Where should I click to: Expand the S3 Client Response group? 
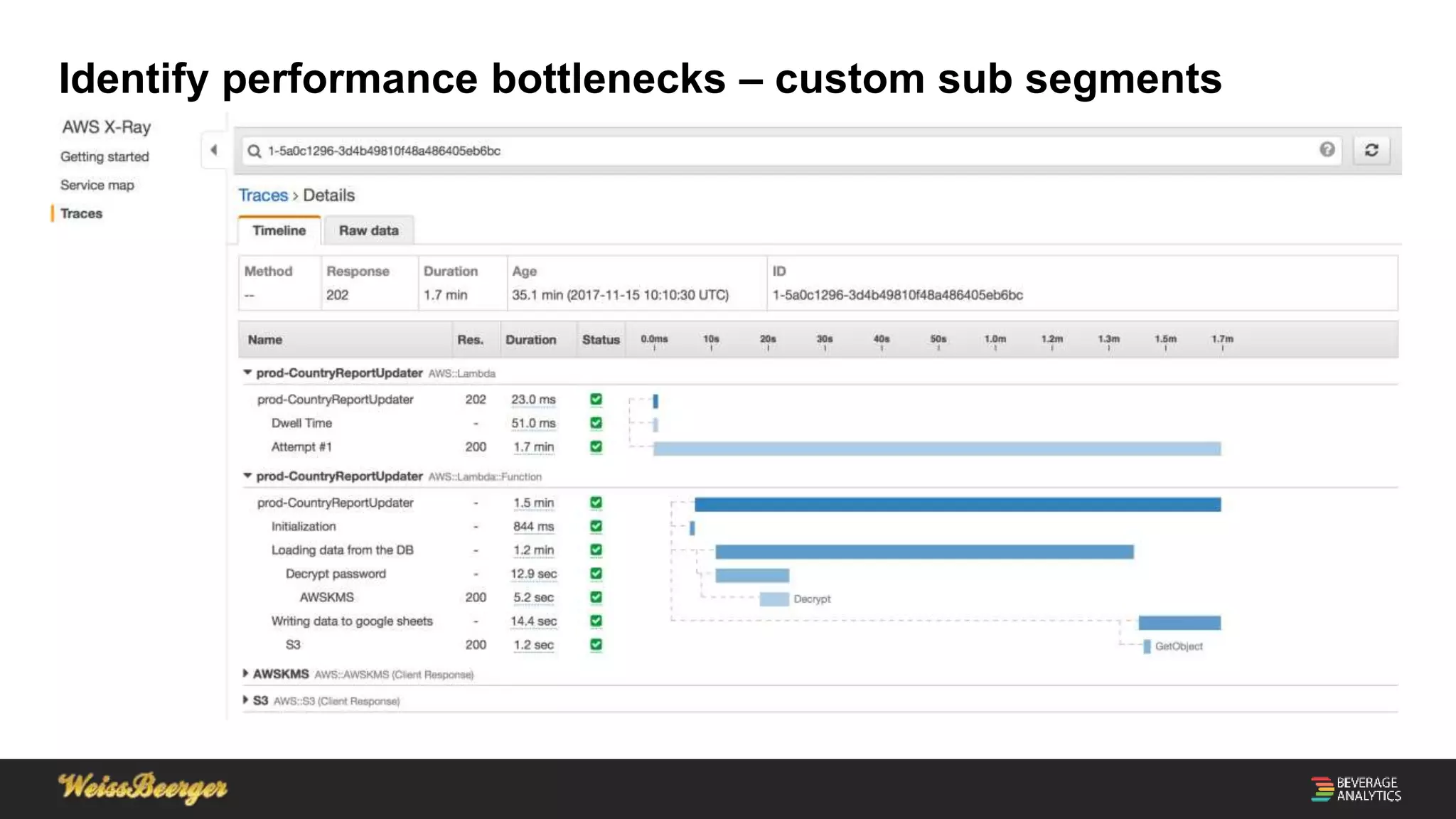point(245,700)
